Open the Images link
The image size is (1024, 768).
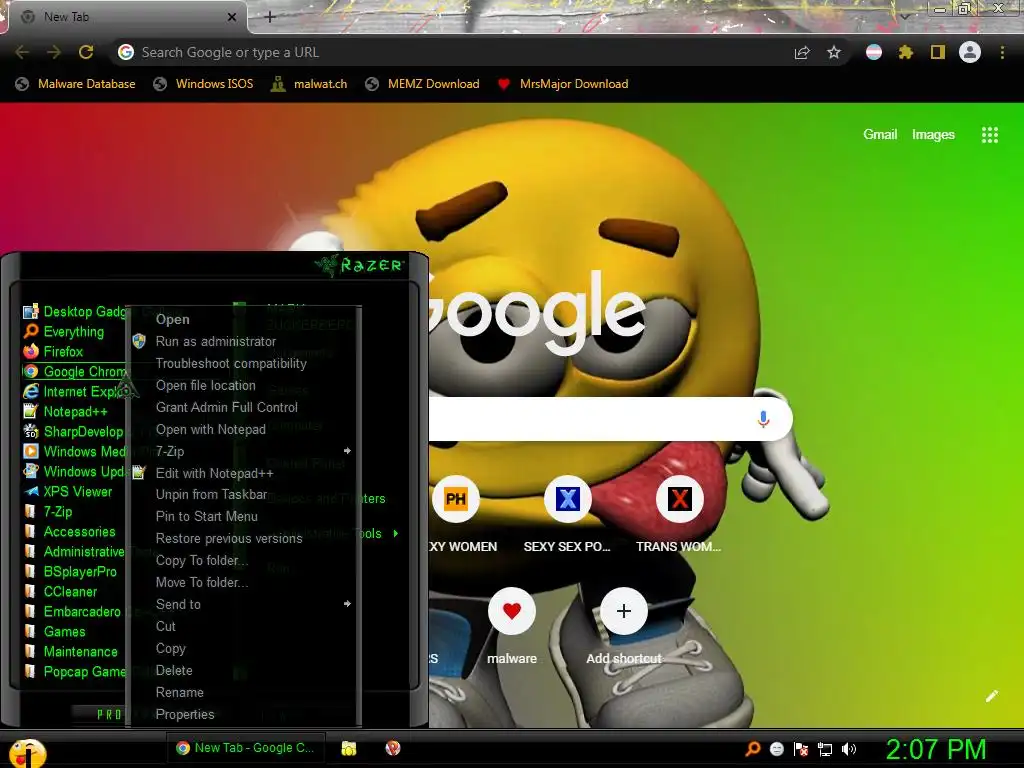933,135
